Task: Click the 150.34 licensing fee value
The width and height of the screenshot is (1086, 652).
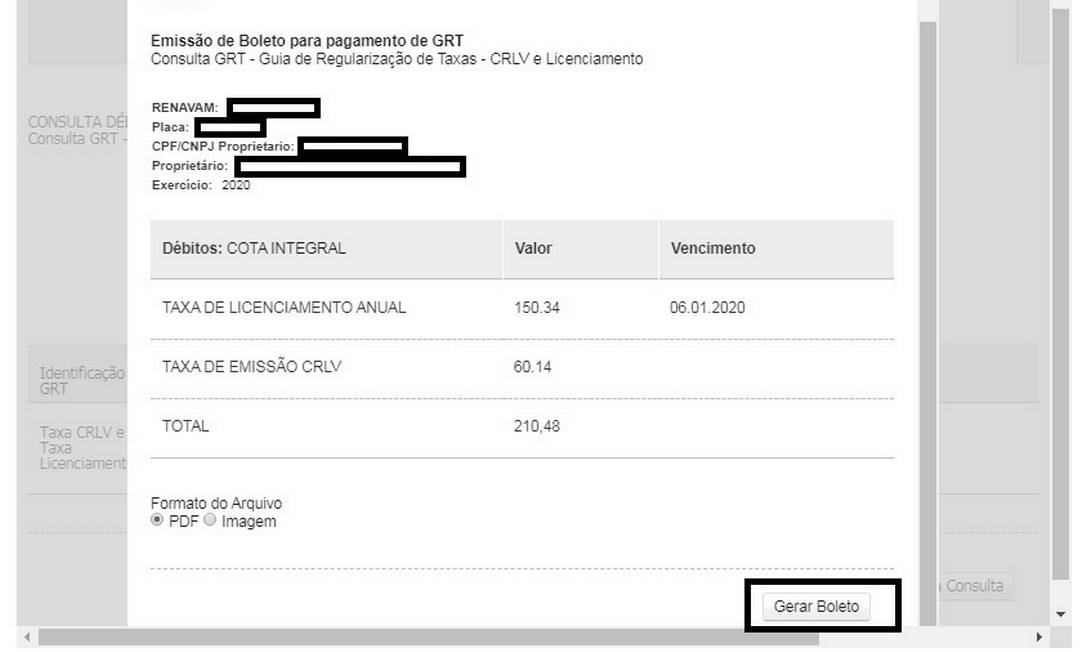Action: click(x=537, y=308)
